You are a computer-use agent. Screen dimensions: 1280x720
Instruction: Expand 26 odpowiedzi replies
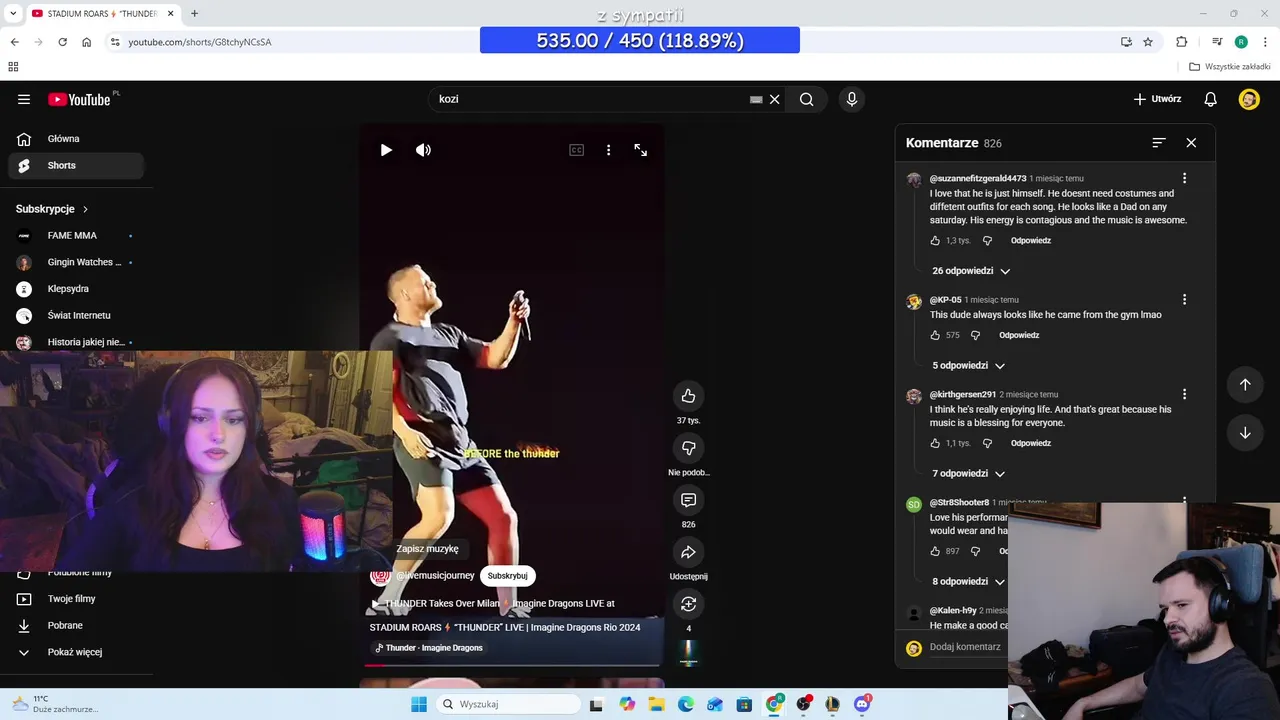[971, 271]
